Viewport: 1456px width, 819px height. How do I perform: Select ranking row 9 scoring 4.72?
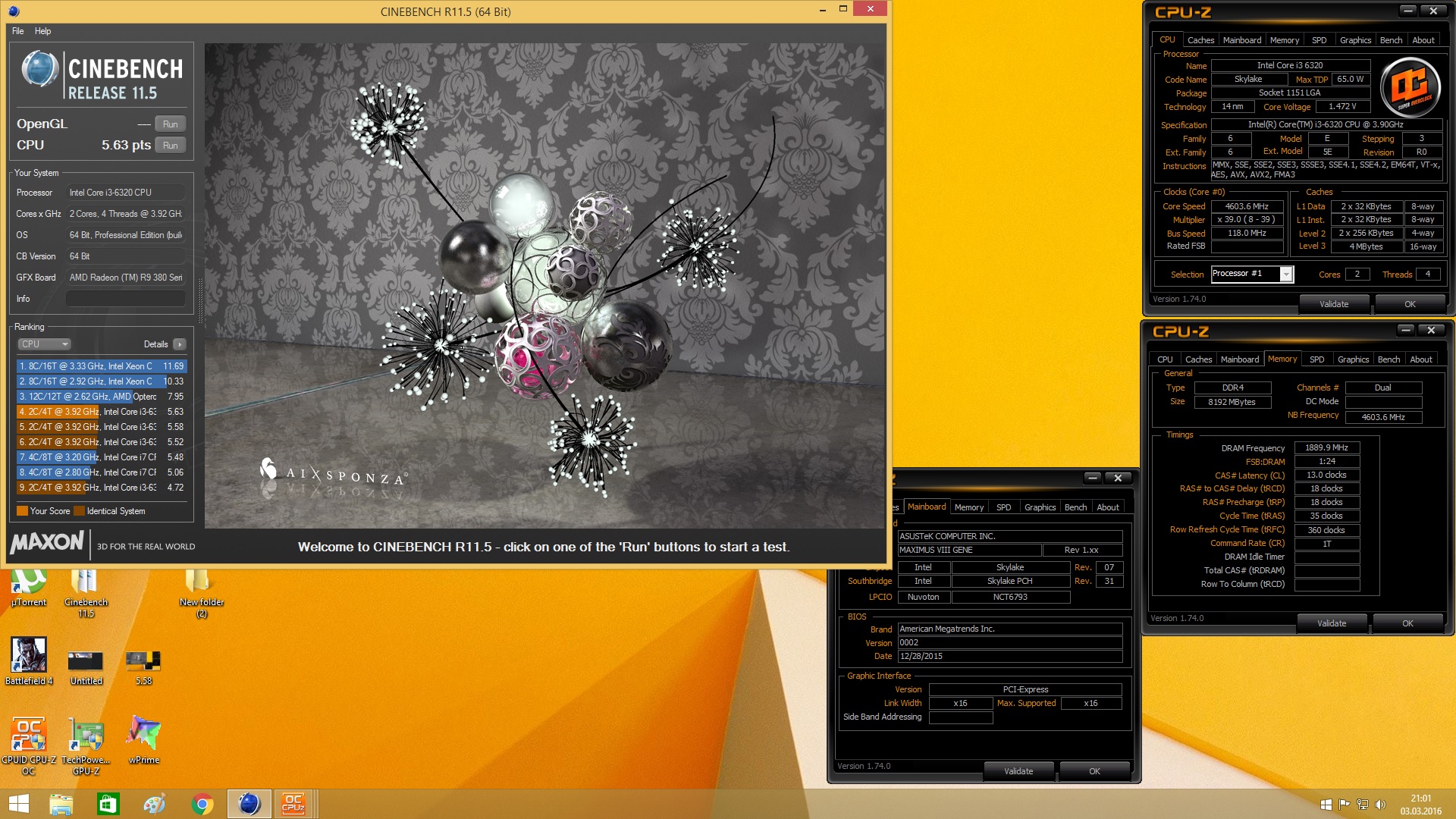[x=102, y=488]
